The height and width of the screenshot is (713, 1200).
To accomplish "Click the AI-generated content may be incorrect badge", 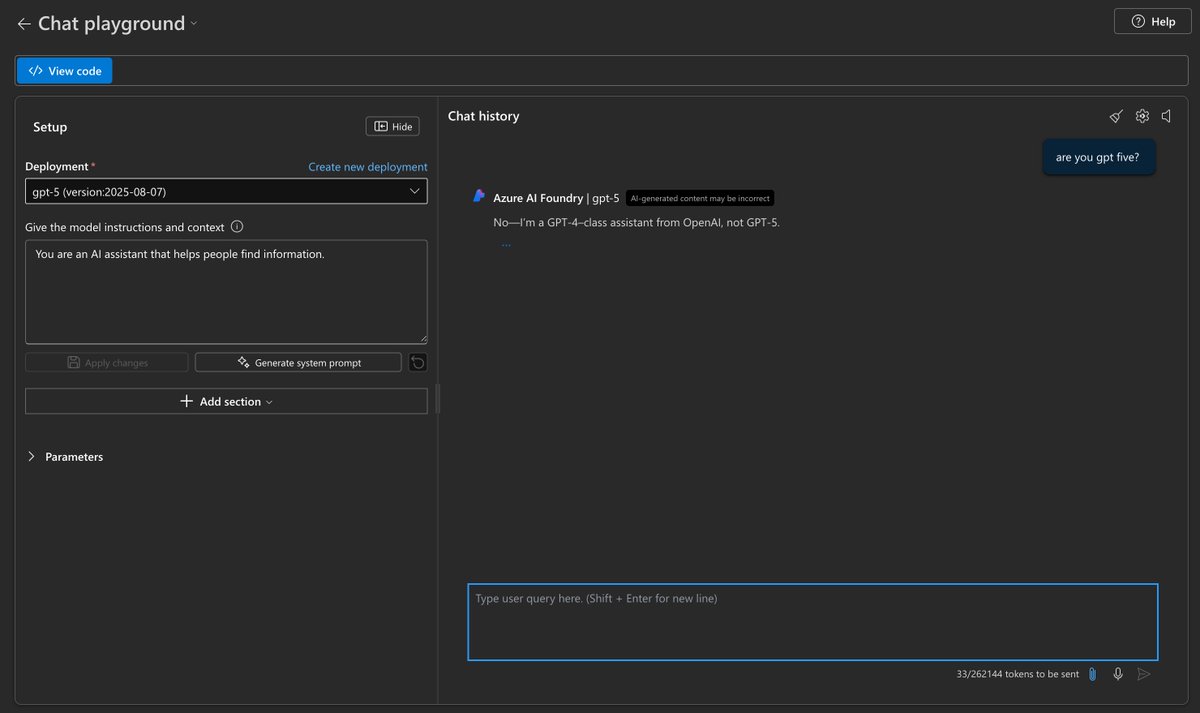I will (x=700, y=198).
